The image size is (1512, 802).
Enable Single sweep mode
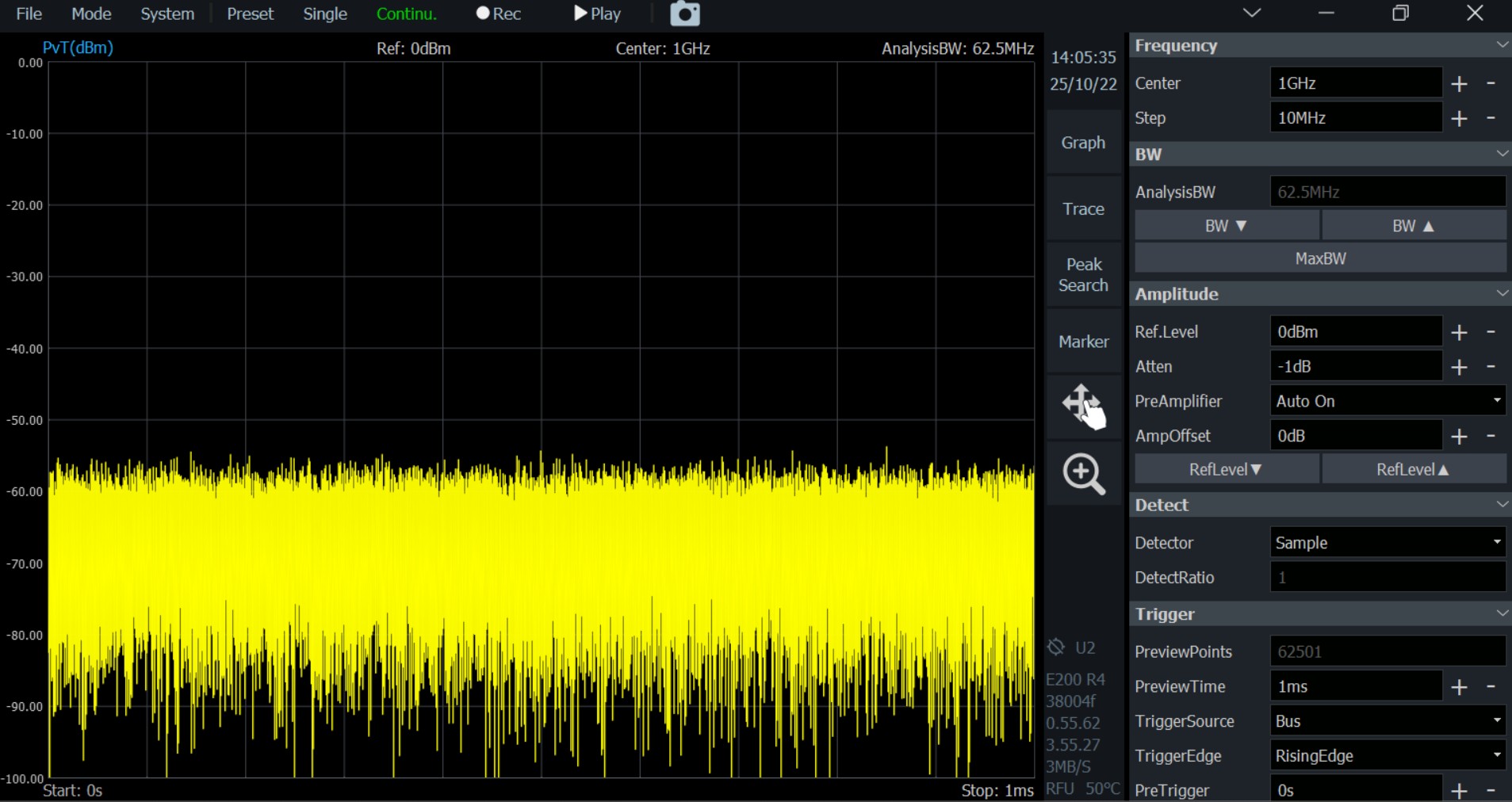324,14
